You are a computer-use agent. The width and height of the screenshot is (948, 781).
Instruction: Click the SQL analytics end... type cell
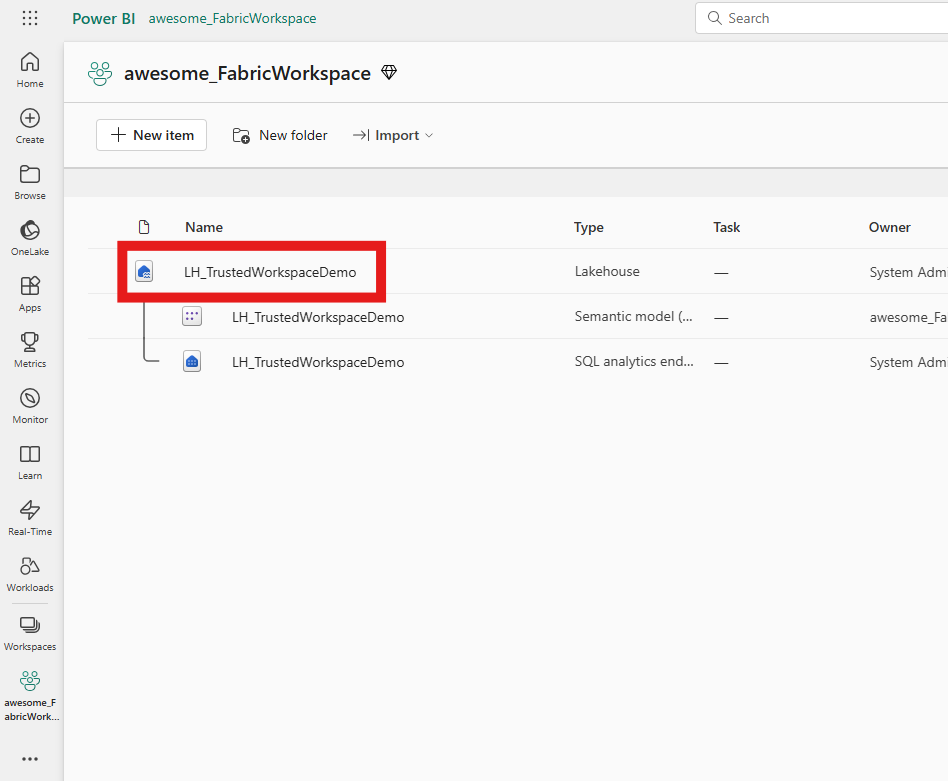[x=634, y=361]
